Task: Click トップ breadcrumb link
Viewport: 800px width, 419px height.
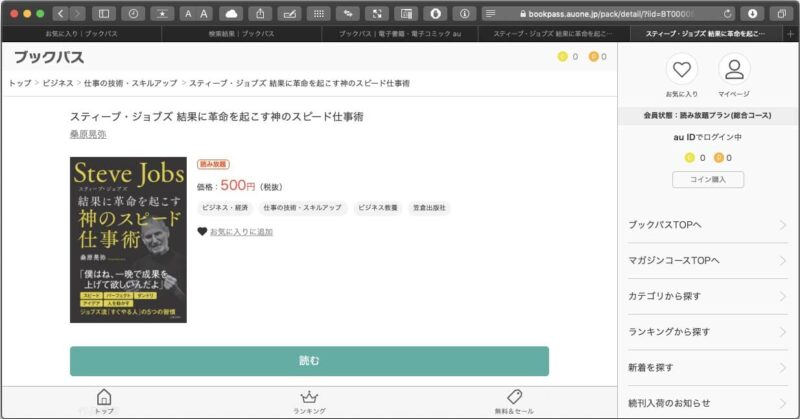Action: (x=20, y=83)
